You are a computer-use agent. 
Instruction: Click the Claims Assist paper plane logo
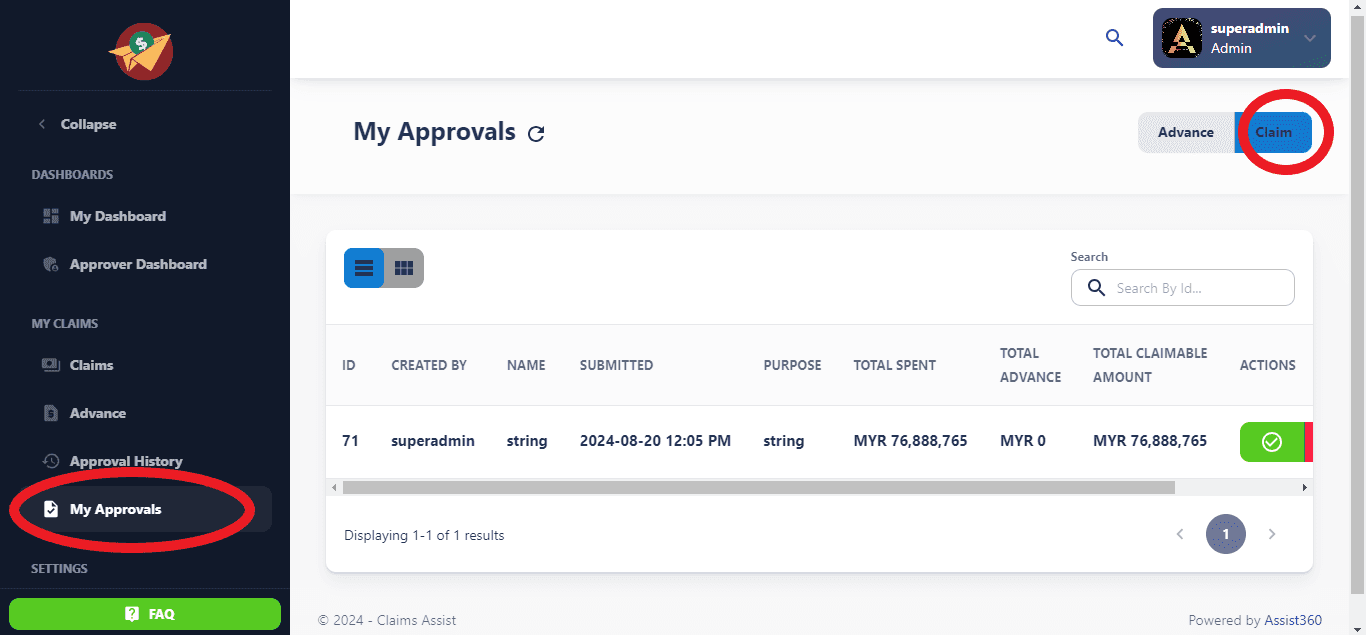tap(142, 52)
